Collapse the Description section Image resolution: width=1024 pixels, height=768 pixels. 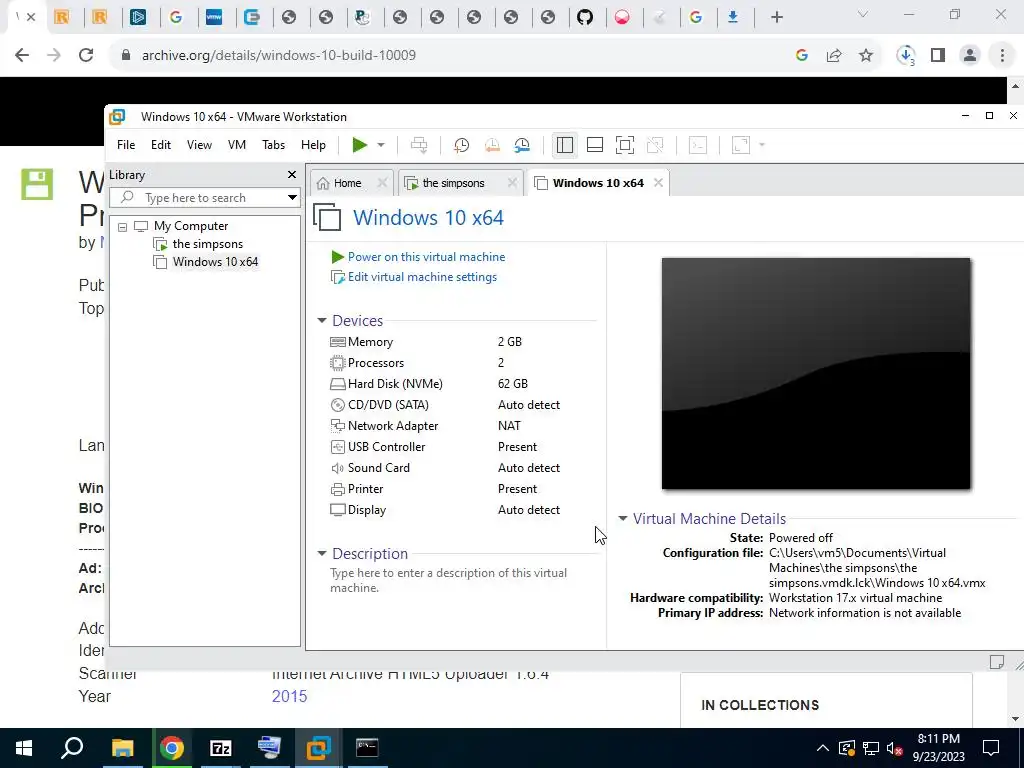(321, 554)
